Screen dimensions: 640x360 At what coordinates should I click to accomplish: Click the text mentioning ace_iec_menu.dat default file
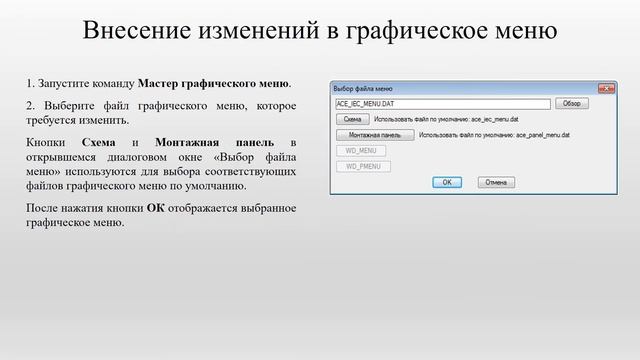[x=446, y=120]
